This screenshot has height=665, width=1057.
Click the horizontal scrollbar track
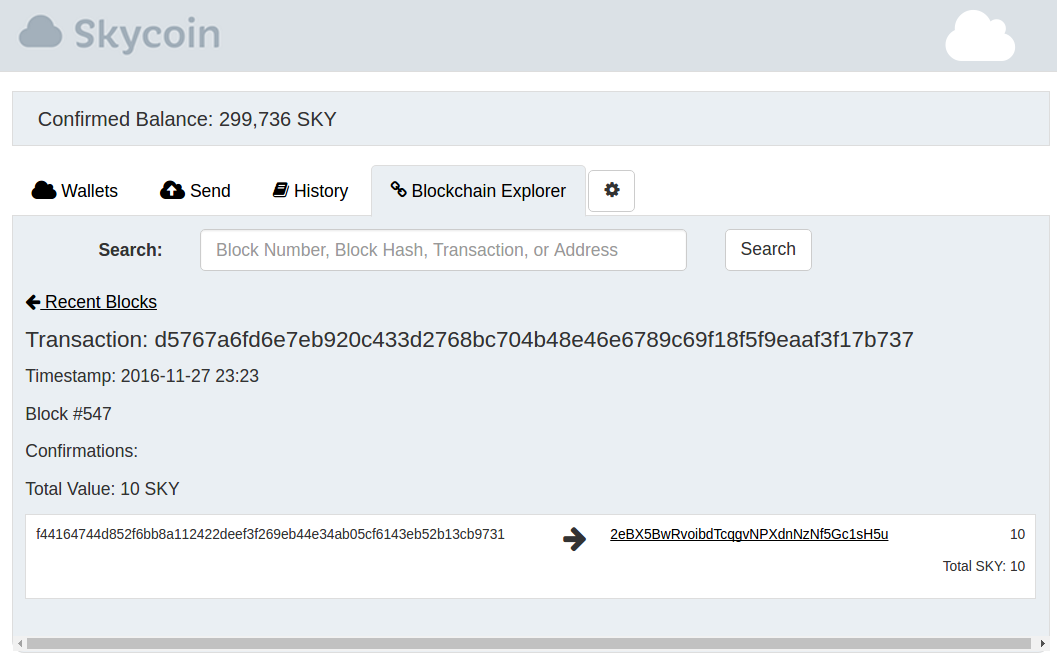click(528, 644)
